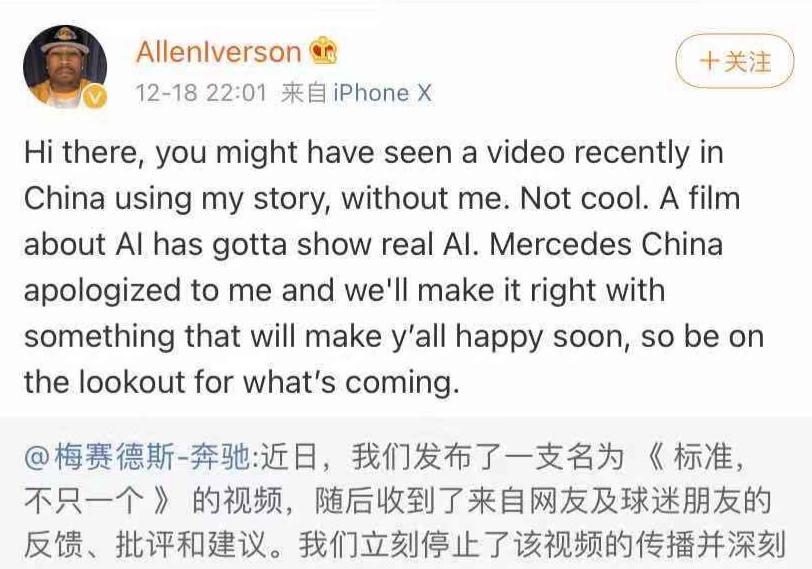
Task: Tap the line starting with 不只一个》的视频
Action: click(x=398, y=501)
